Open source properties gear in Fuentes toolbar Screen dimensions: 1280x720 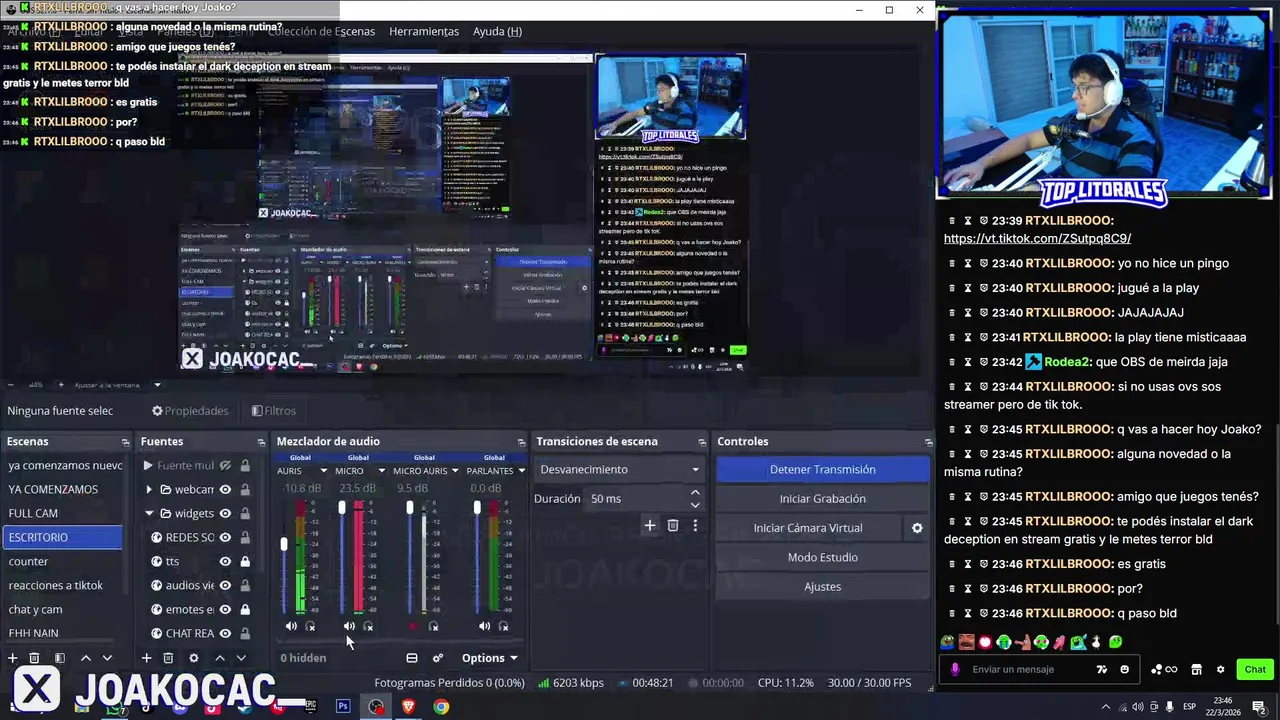pos(194,658)
